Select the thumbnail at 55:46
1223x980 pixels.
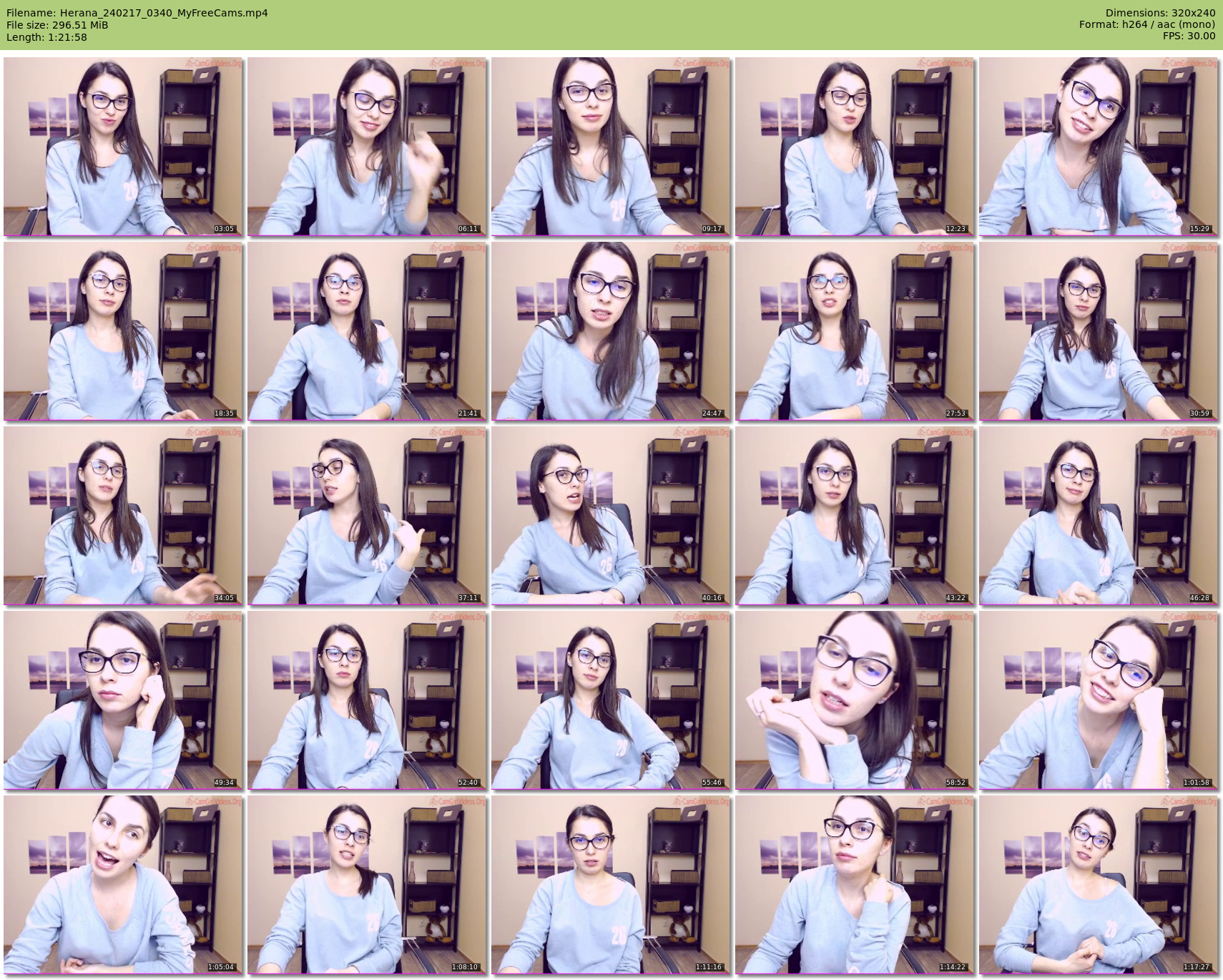(611, 700)
